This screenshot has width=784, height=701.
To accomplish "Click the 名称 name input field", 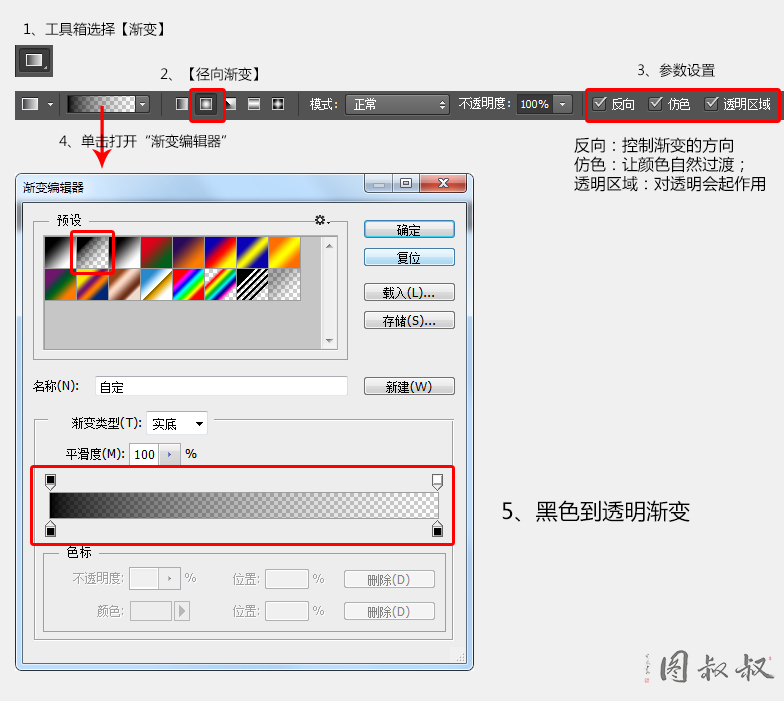I will [221, 386].
